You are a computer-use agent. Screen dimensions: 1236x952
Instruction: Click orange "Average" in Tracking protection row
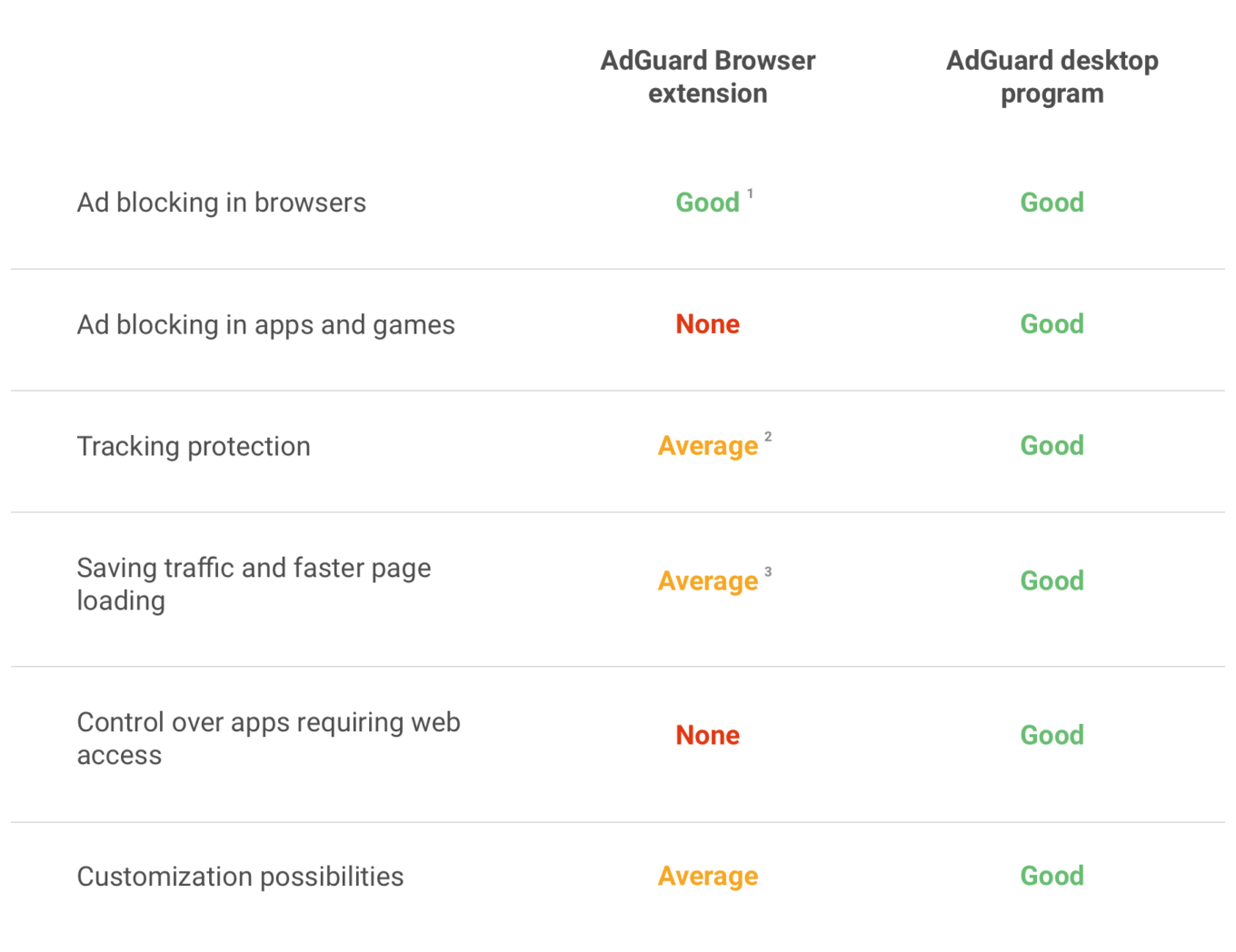click(707, 446)
